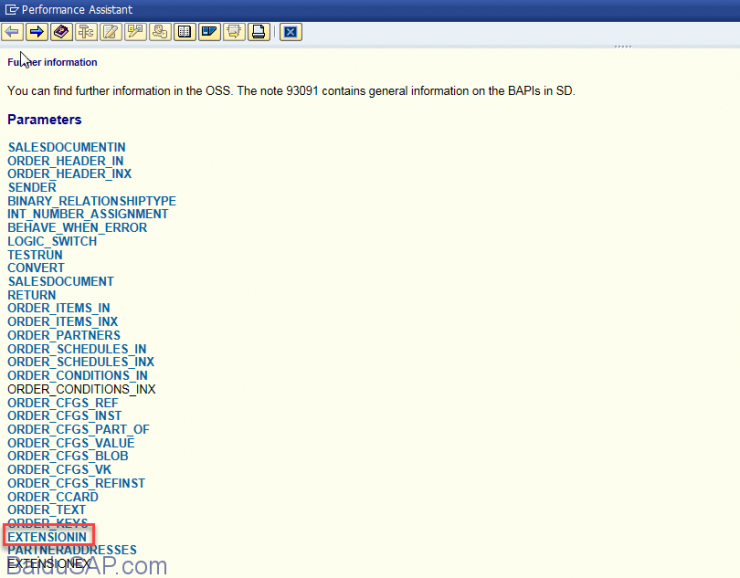
Task: Open the PARTNERADDRESSES parameter link
Action: [72, 550]
